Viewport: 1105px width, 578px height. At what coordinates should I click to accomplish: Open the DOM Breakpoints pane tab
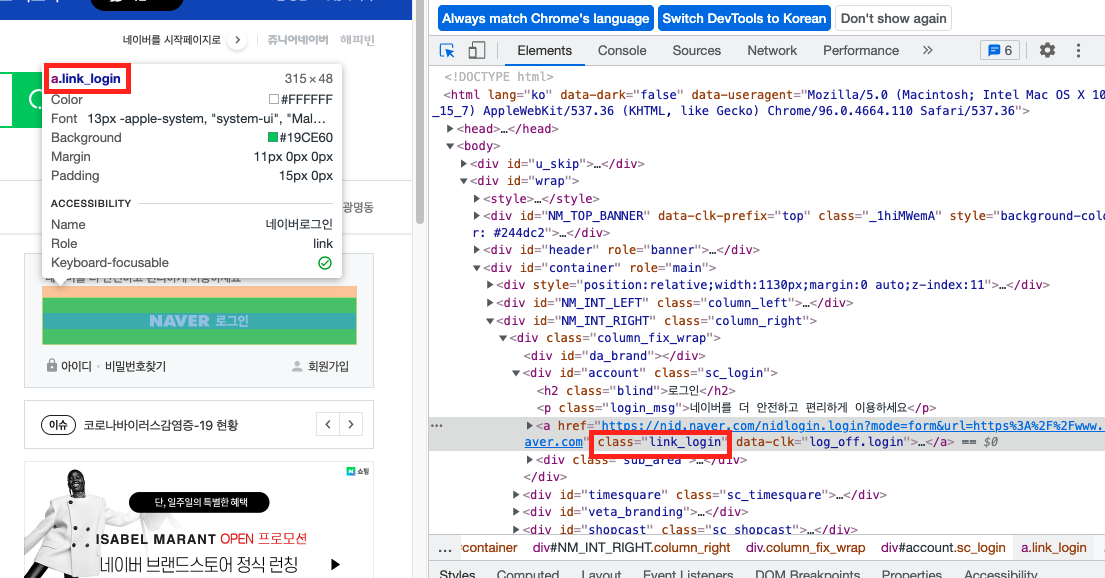[x=808, y=573]
